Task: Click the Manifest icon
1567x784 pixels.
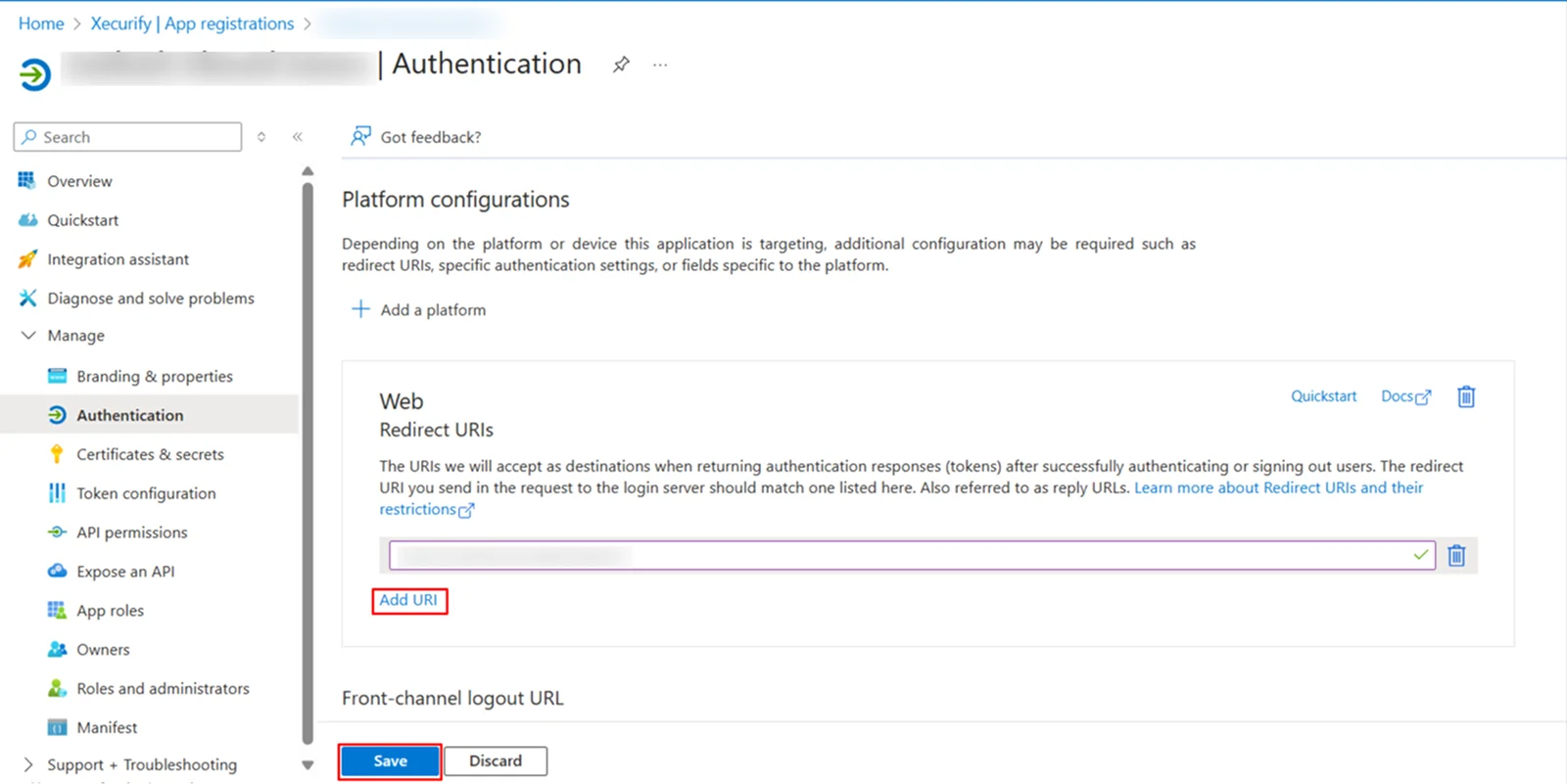Action: (x=57, y=727)
